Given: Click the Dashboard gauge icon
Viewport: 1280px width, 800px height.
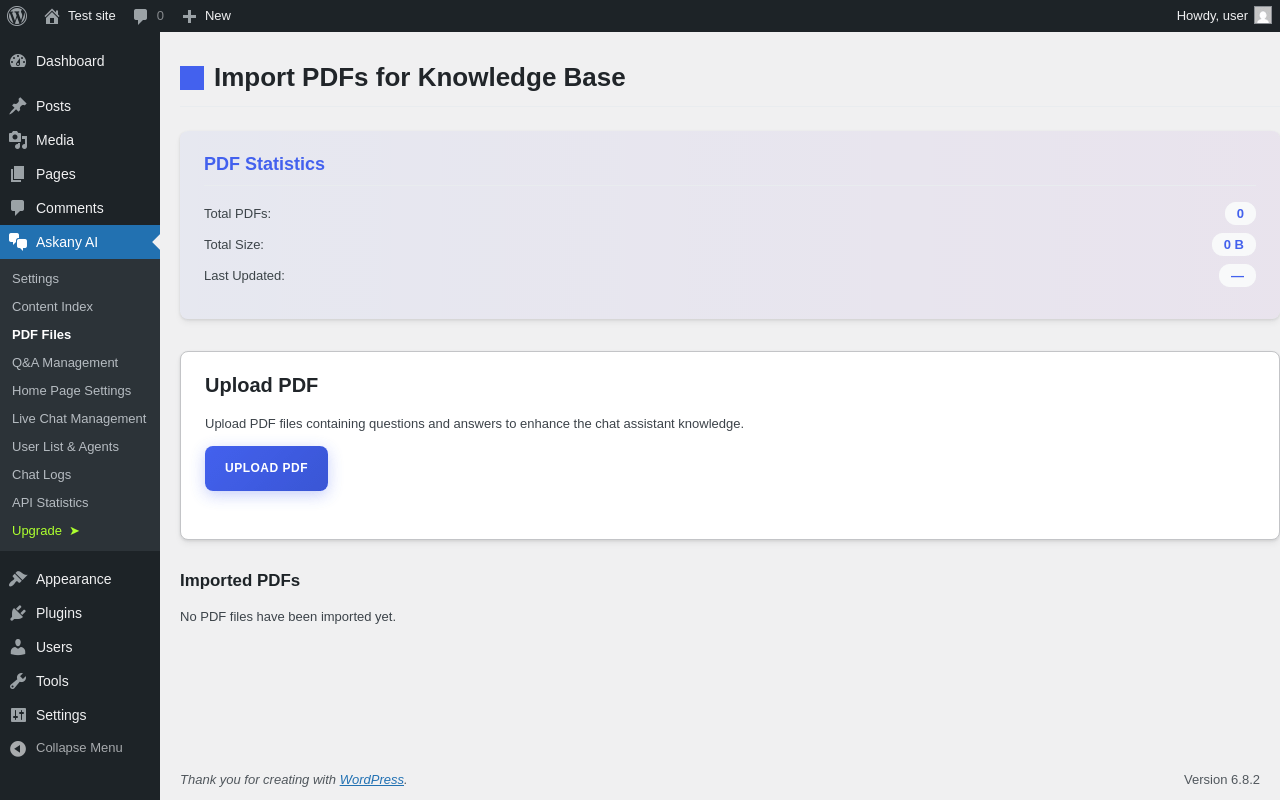Looking at the screenshot, I should coord(18,61).
